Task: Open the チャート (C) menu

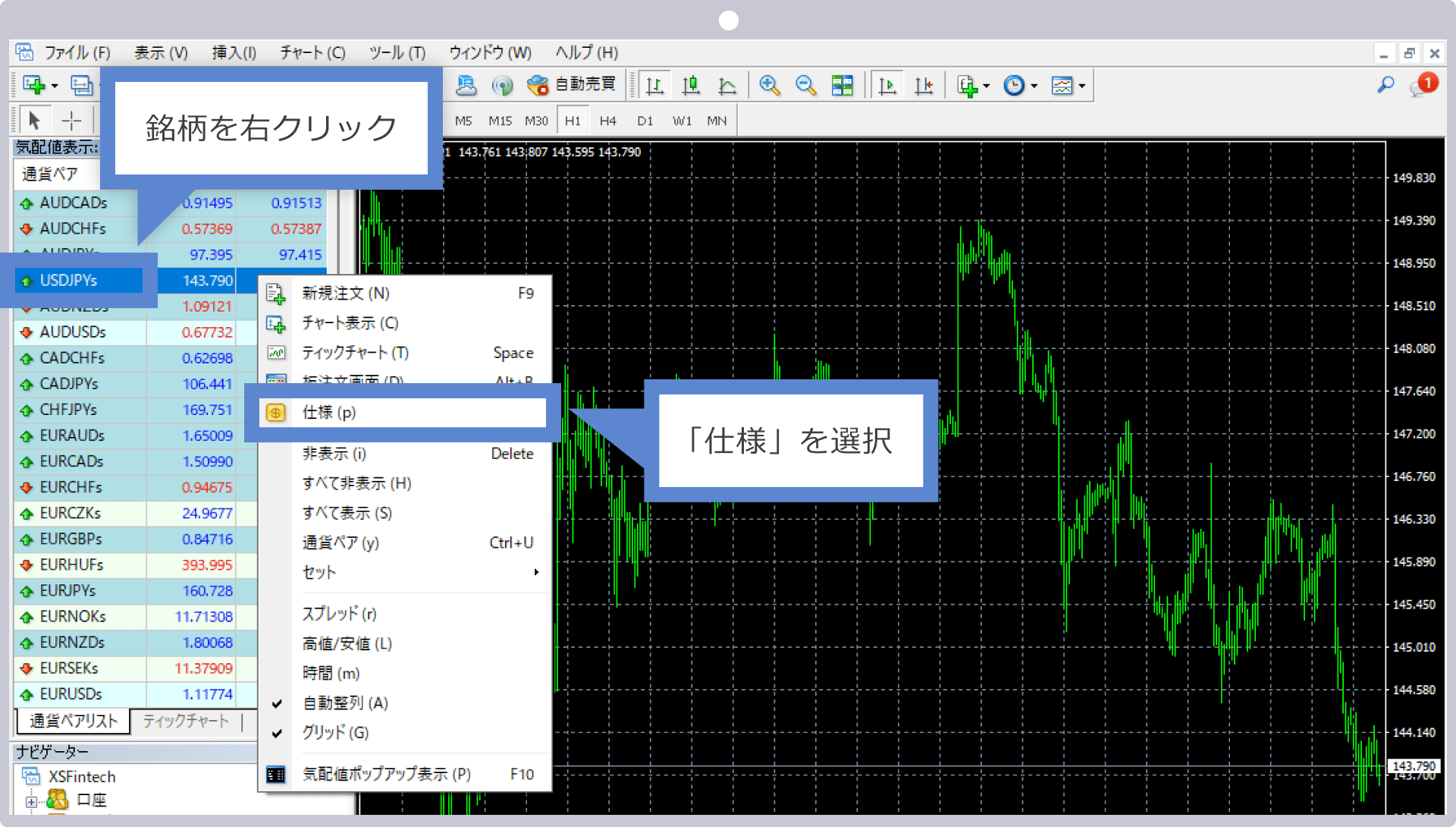Action: pyautogui.click(x=312, y=52)
